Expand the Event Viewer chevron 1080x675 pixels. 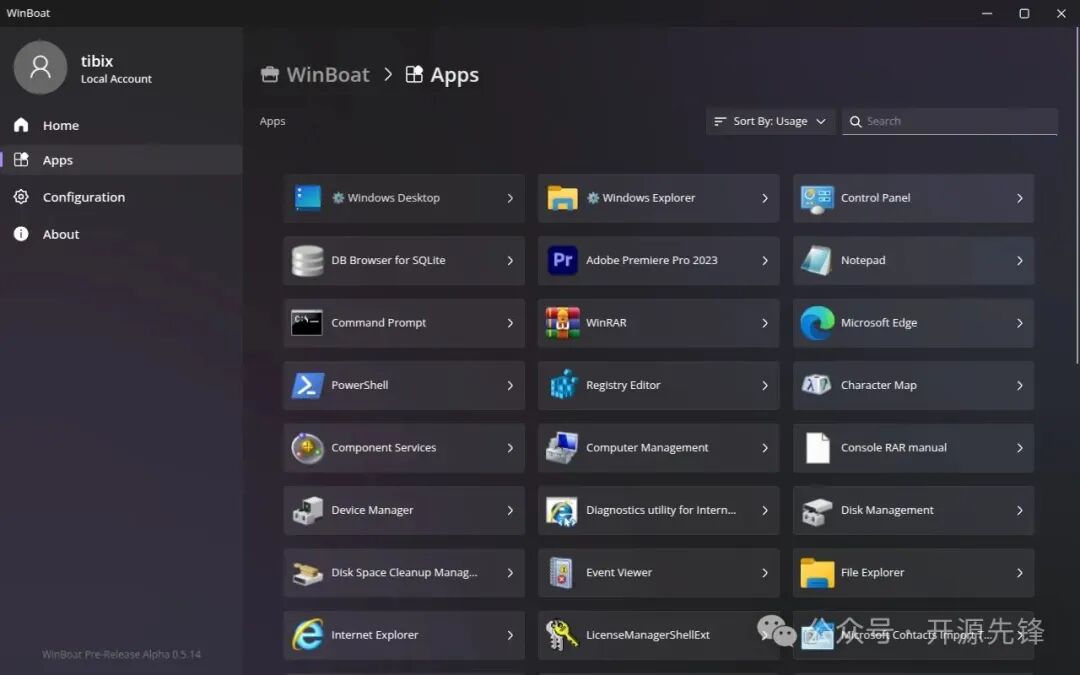765,573
